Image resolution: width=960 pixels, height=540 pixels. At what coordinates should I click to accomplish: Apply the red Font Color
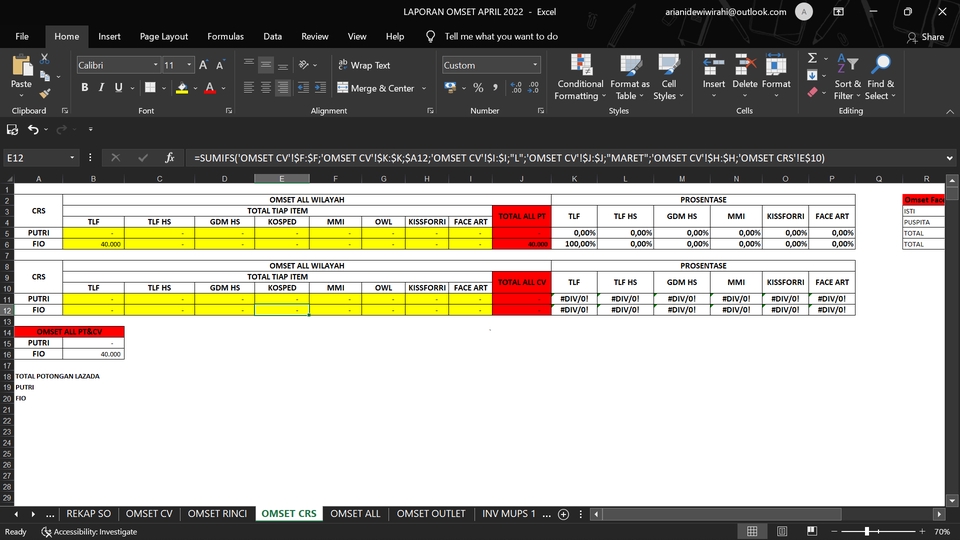point(210,88)
